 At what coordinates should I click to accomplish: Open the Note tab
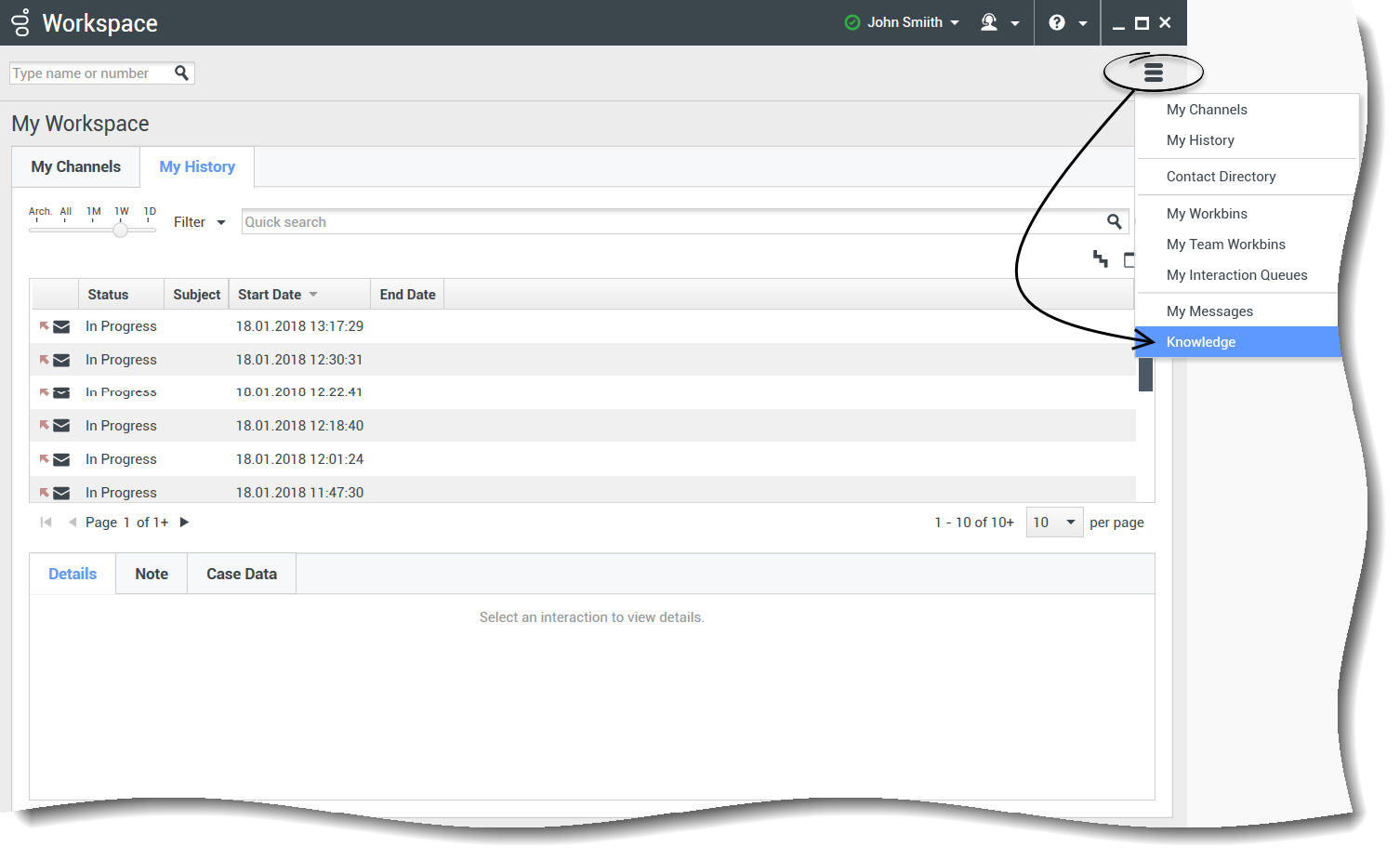coord(152,574)
